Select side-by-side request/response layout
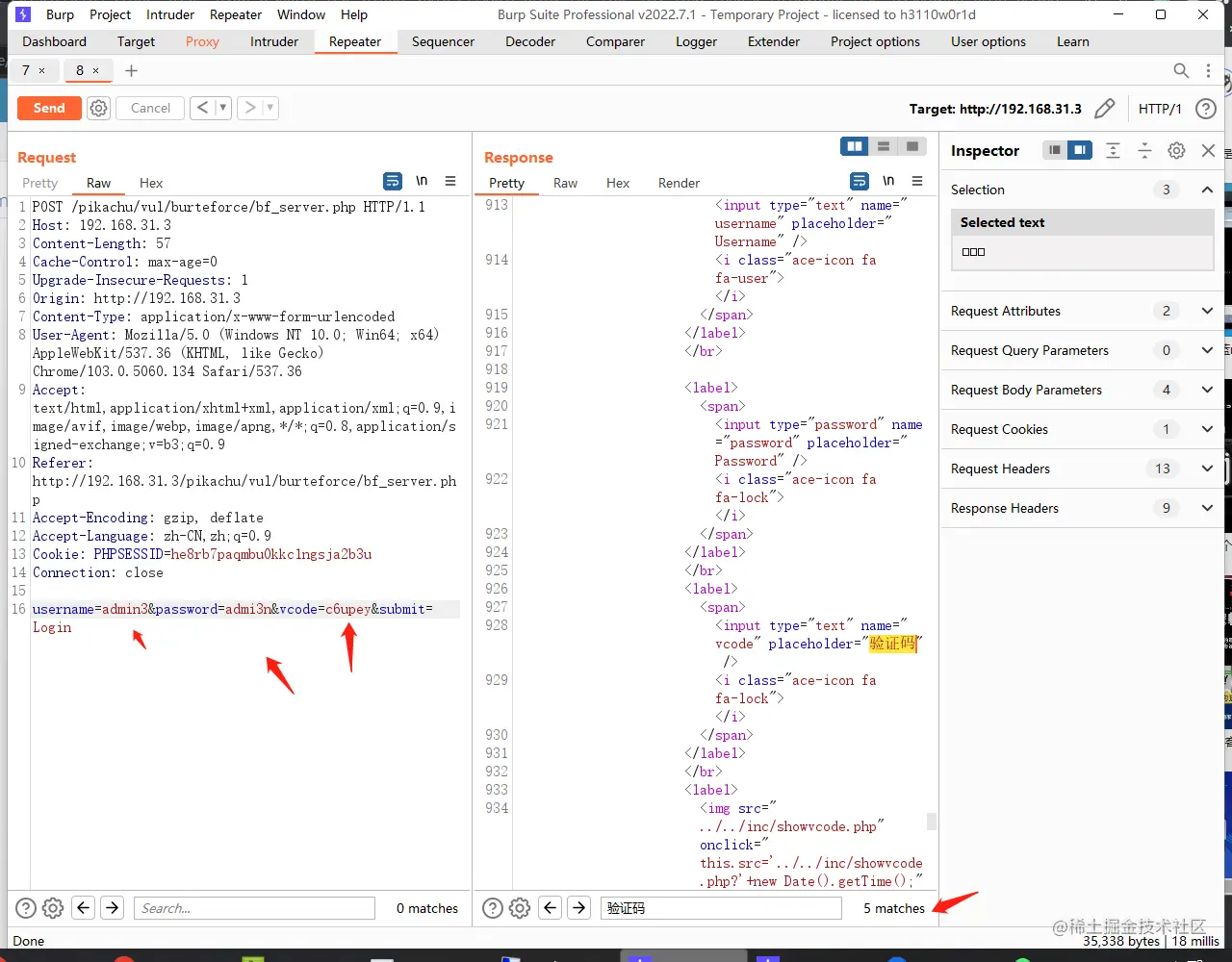The width and height of the screenshot is (1232, 962). [x=854, y=146]
